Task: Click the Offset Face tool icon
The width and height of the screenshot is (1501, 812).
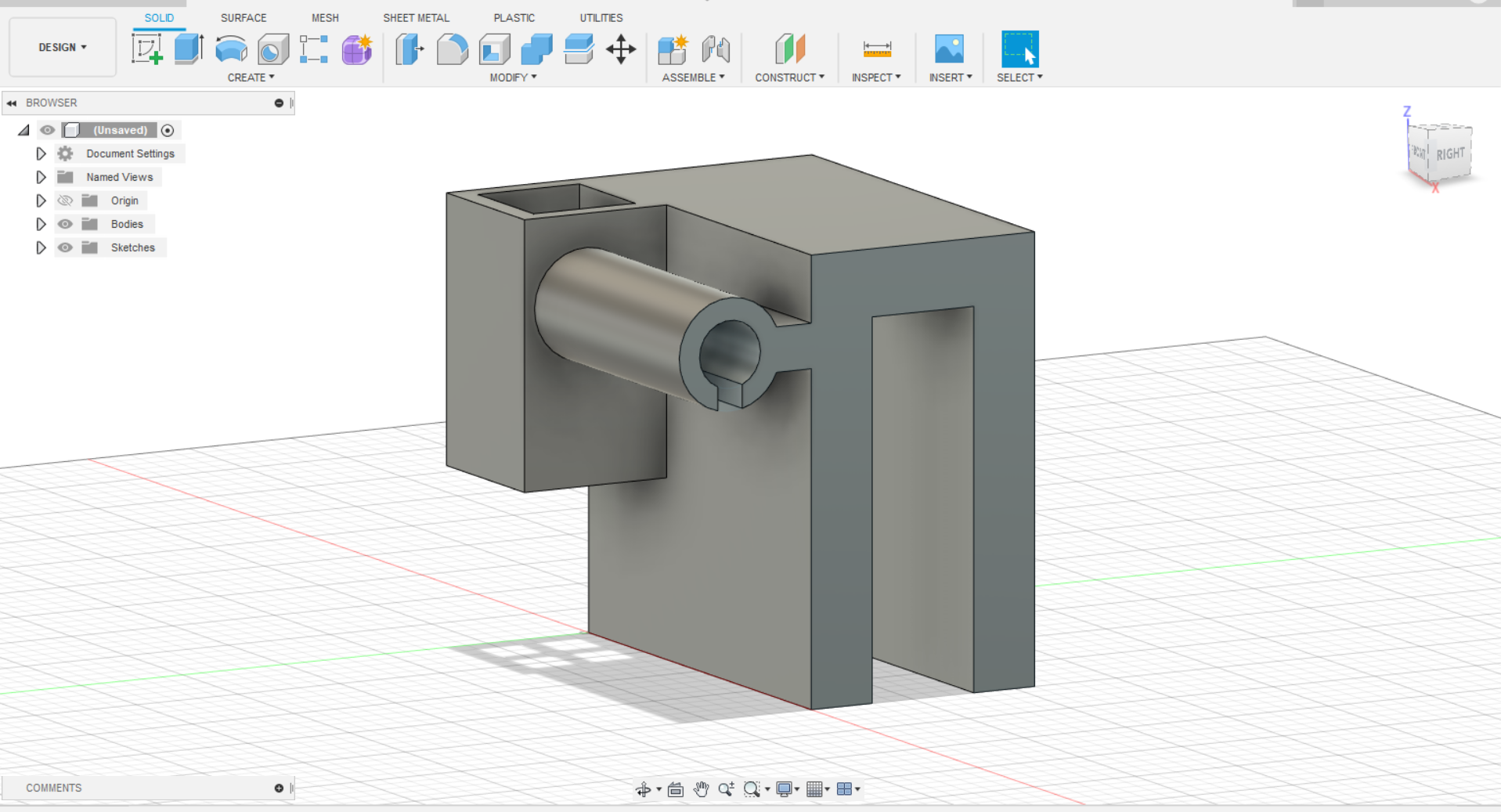Action: tap(579, 49)
